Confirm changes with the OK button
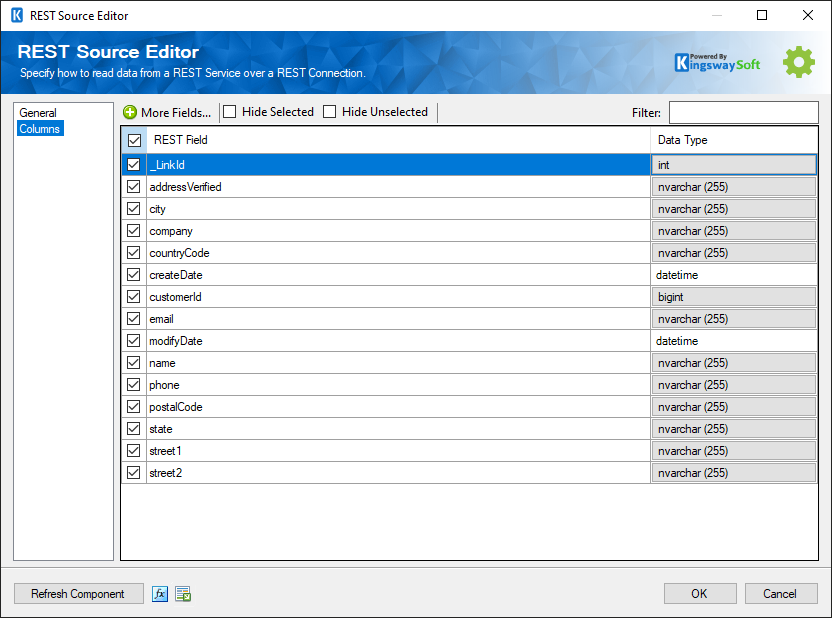The width and height of the screenshot is (832, 618). [700, 593]
